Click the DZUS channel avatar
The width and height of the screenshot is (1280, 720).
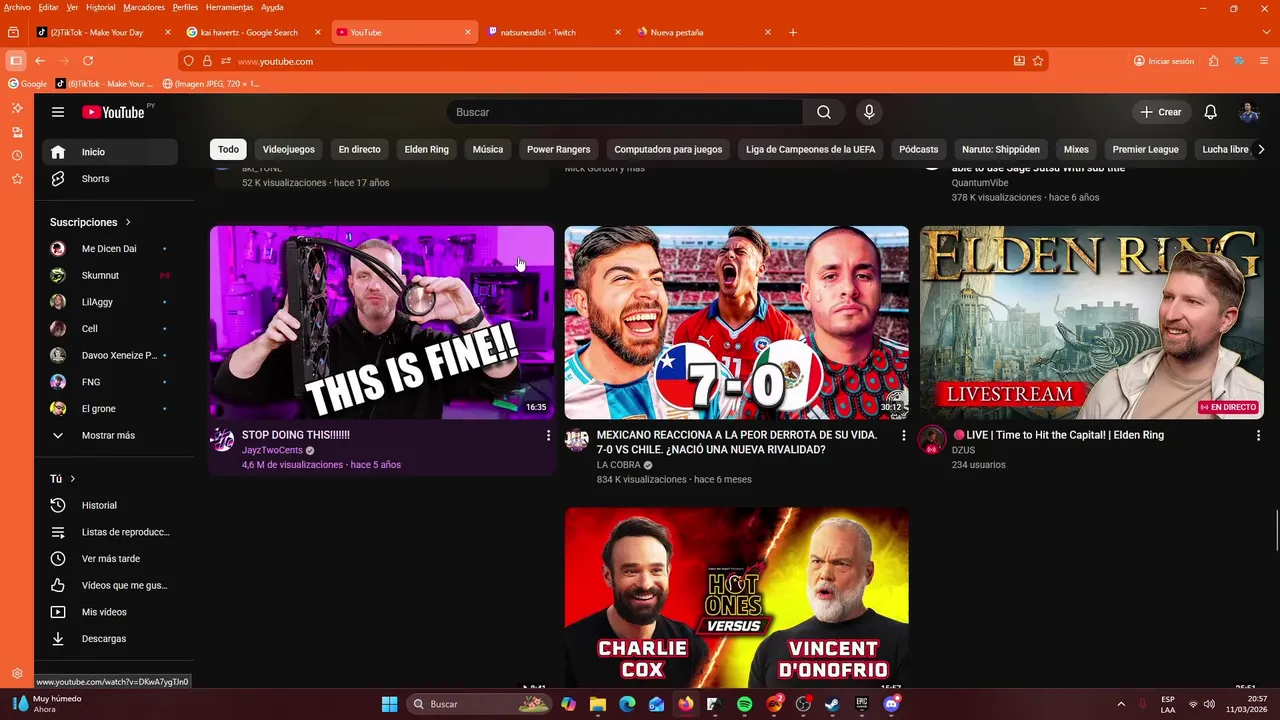932,440
